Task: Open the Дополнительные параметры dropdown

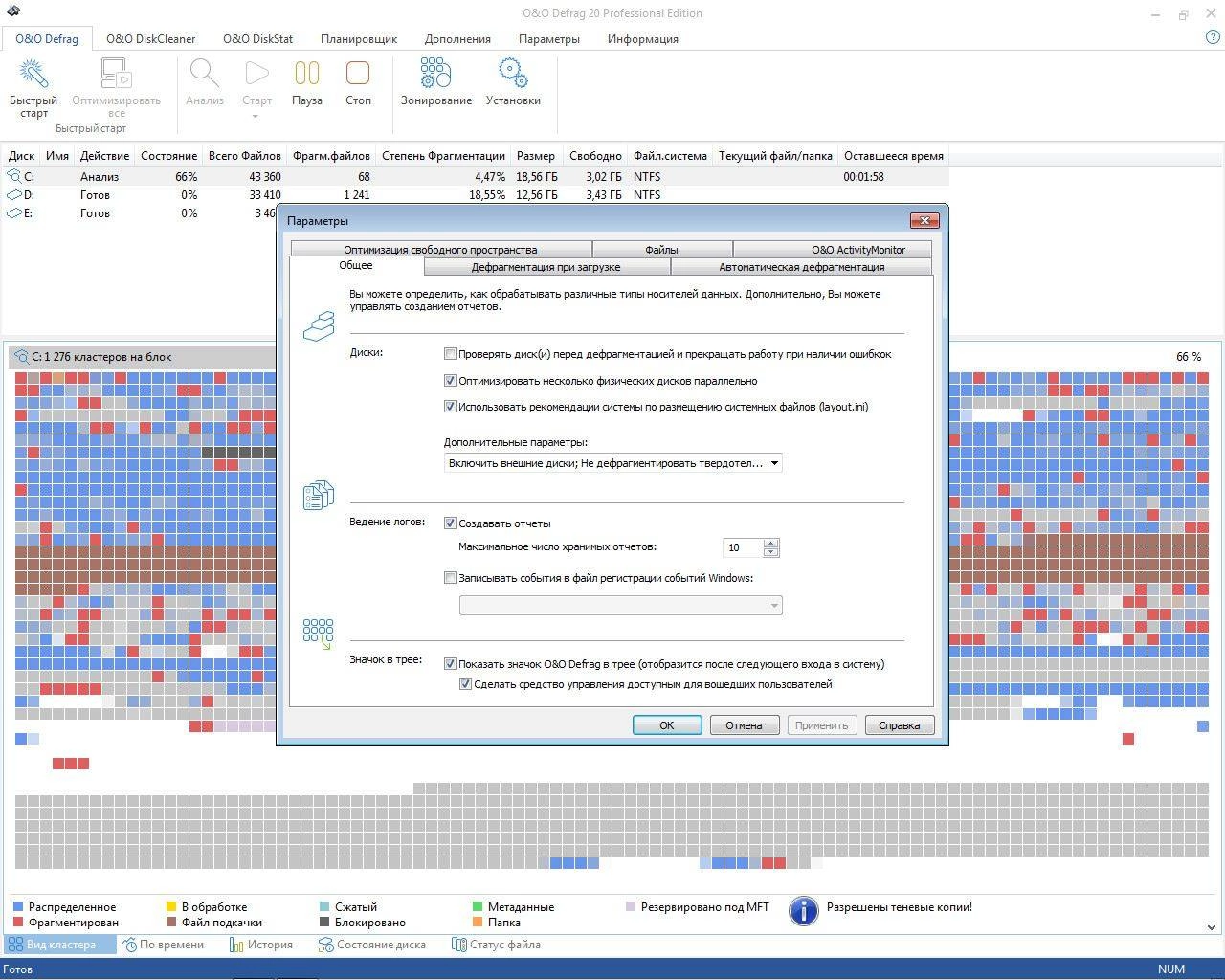Action: pos(613,463)
